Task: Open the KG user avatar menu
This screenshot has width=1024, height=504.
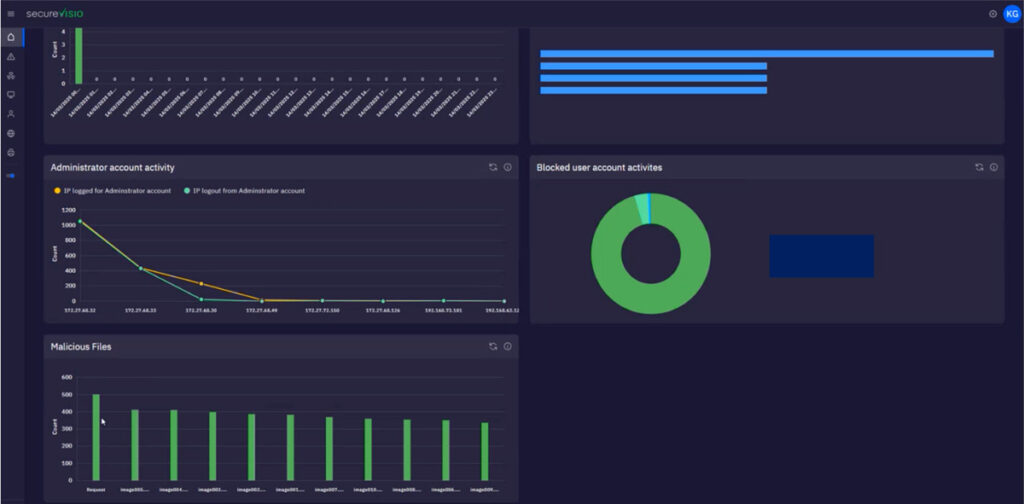Action: tap(1012, 14)
